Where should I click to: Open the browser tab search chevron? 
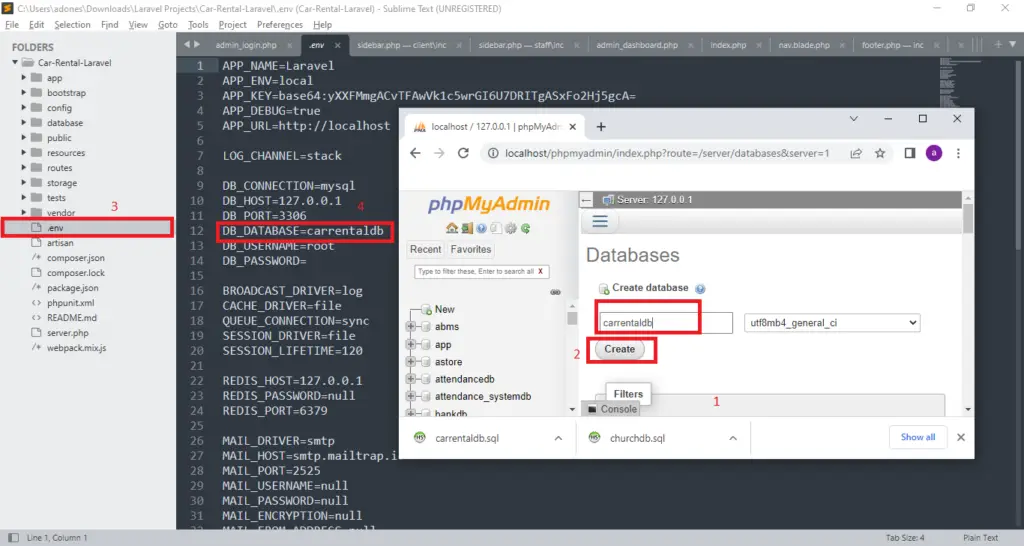click(x=854, y=119)
